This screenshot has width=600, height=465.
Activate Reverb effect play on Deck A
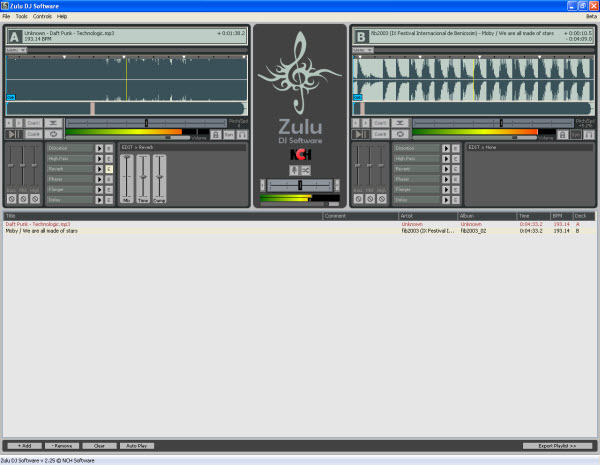click(99, 169)
